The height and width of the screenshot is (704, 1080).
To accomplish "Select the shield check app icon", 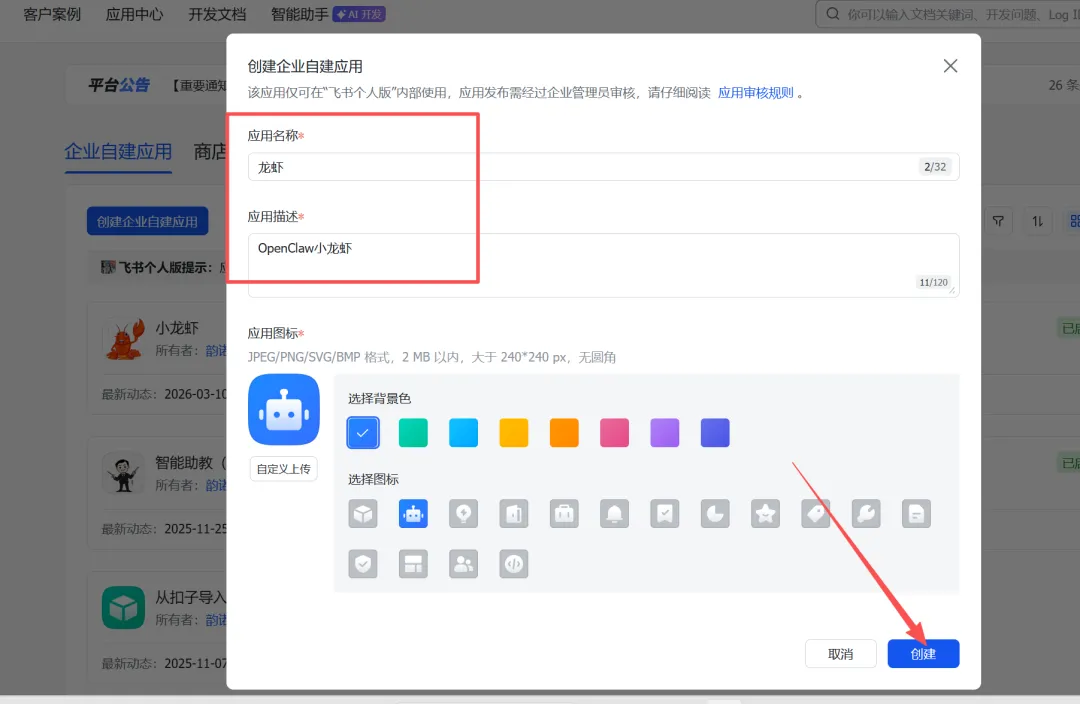I will [x=363, y=564].
